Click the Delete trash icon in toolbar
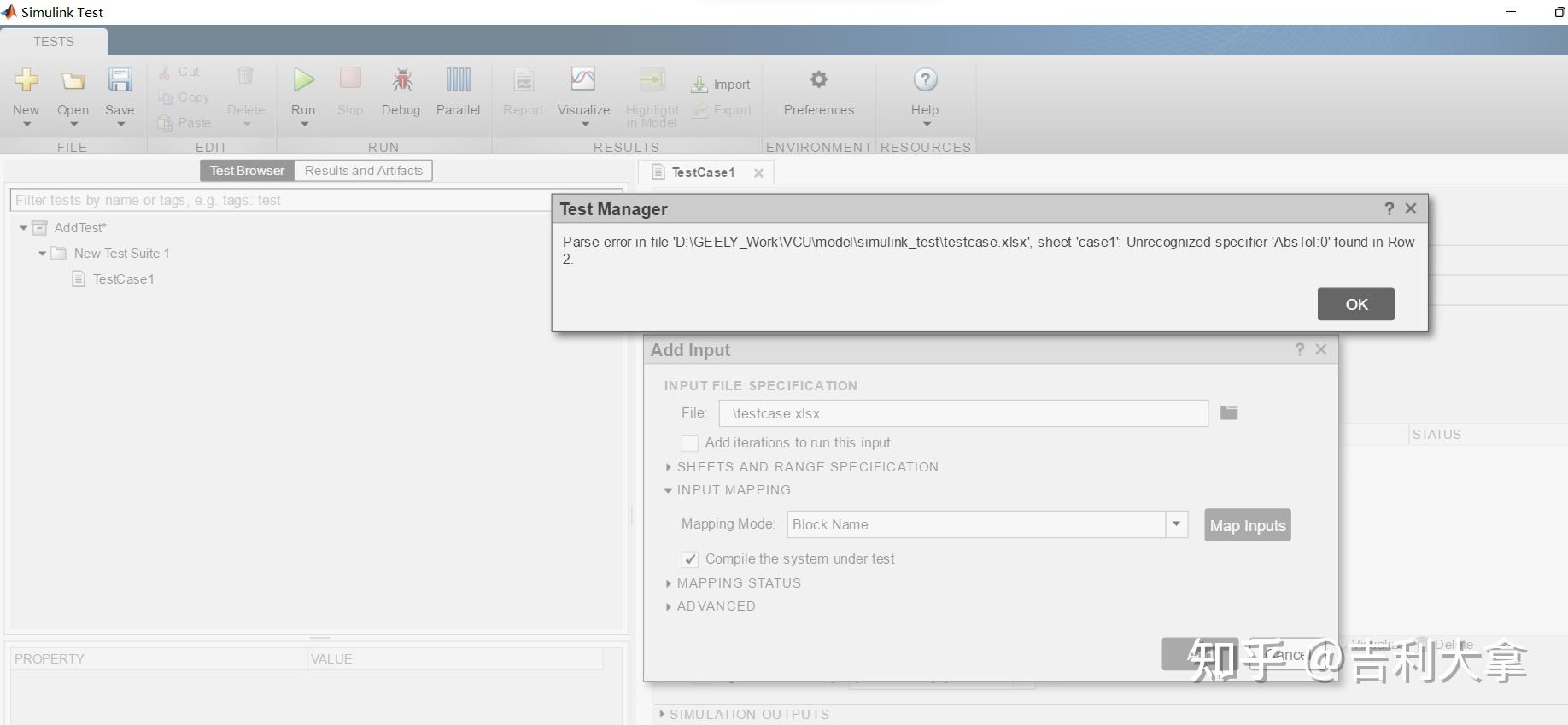This screenshot has width=1568, height=725. (246, 77)
